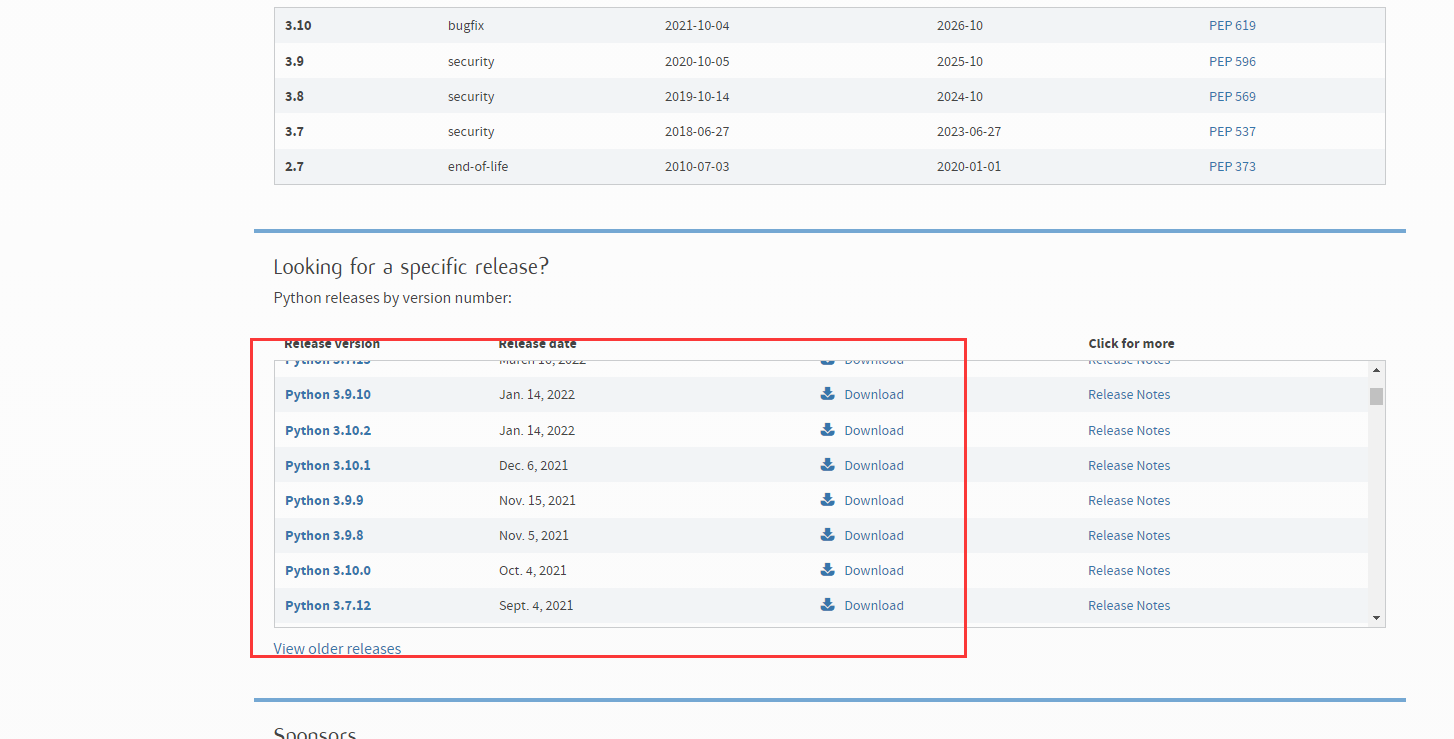Click Looking for a specific release heading
This screenshot has width=1454, height=739.
click(411, 267)
